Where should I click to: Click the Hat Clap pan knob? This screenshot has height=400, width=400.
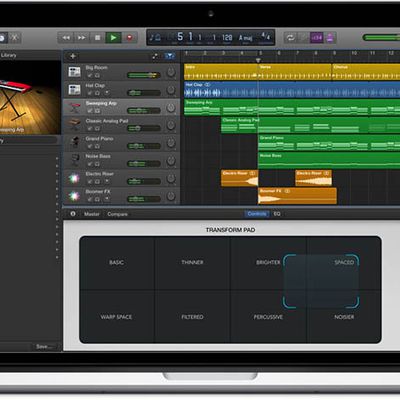(x=171, y=90)
